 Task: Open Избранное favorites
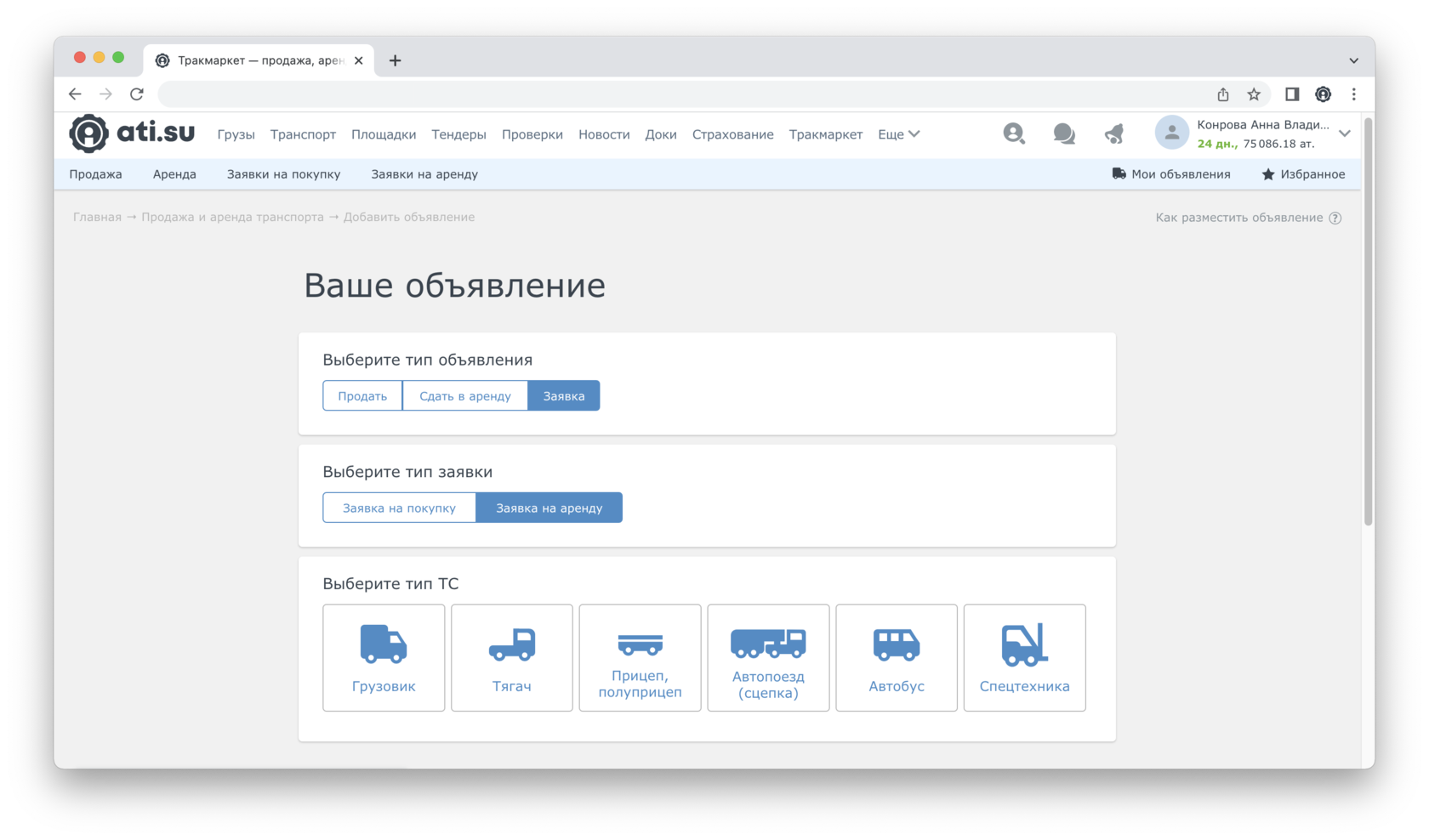pyautogui.click(x=1303, y=174)
